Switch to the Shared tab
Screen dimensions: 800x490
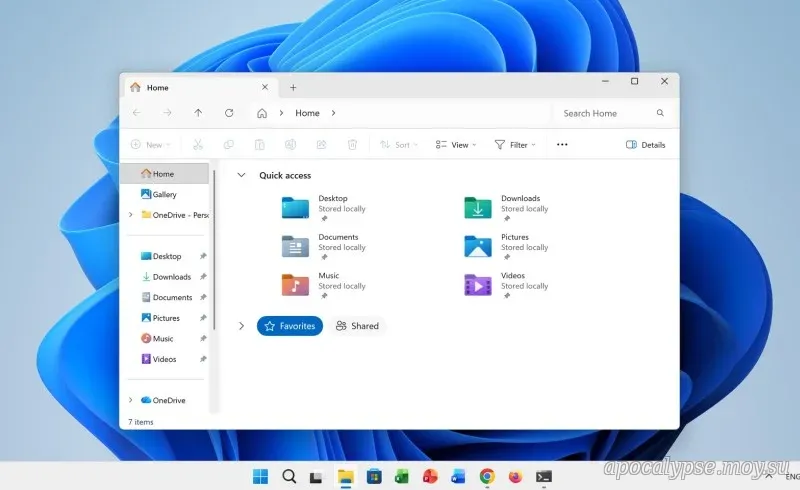[x=357, y=326]
